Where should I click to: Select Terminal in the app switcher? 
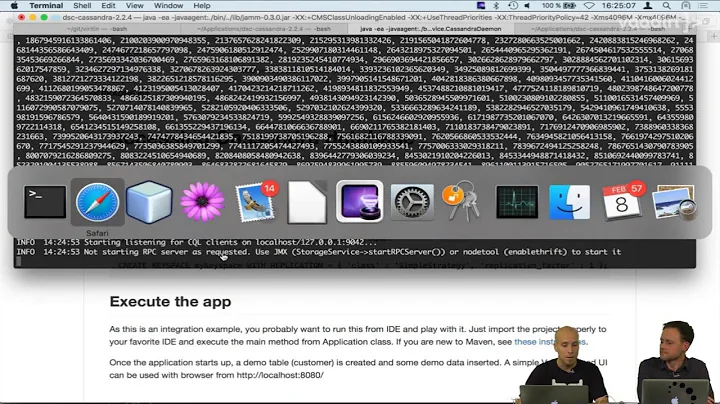pyautogui.click(x=45, y=202)
